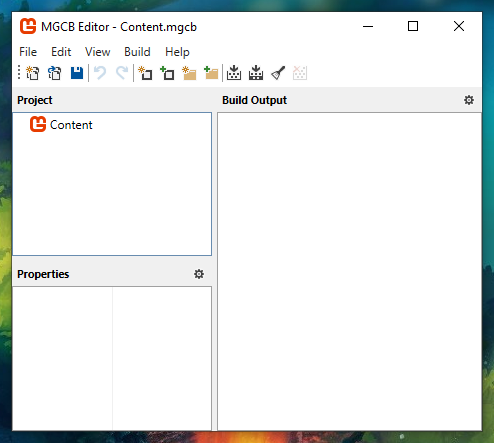Click the Rebuild toolbar icon

(256, 73)
